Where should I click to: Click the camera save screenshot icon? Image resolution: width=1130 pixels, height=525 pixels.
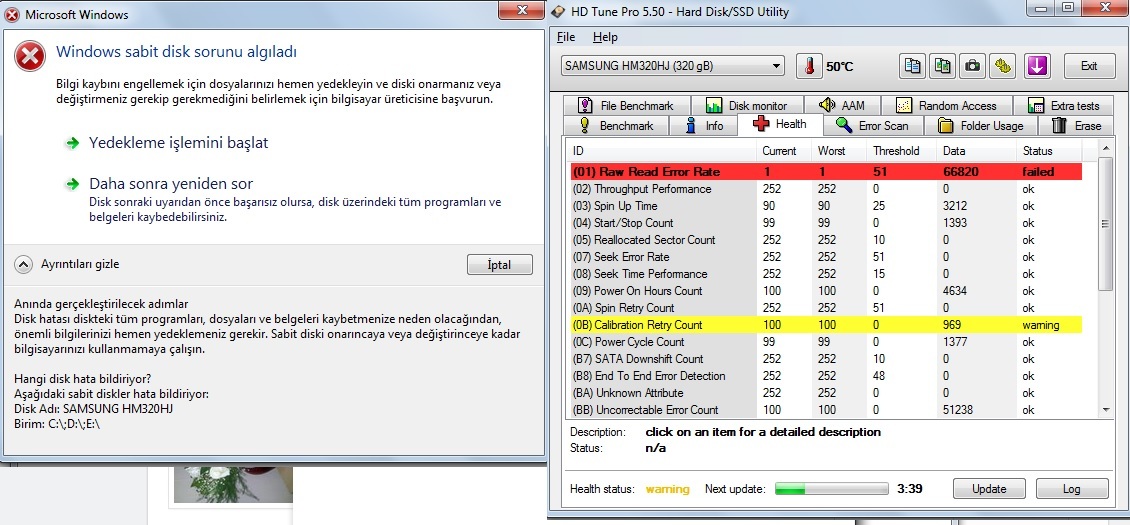pos(972,66)
